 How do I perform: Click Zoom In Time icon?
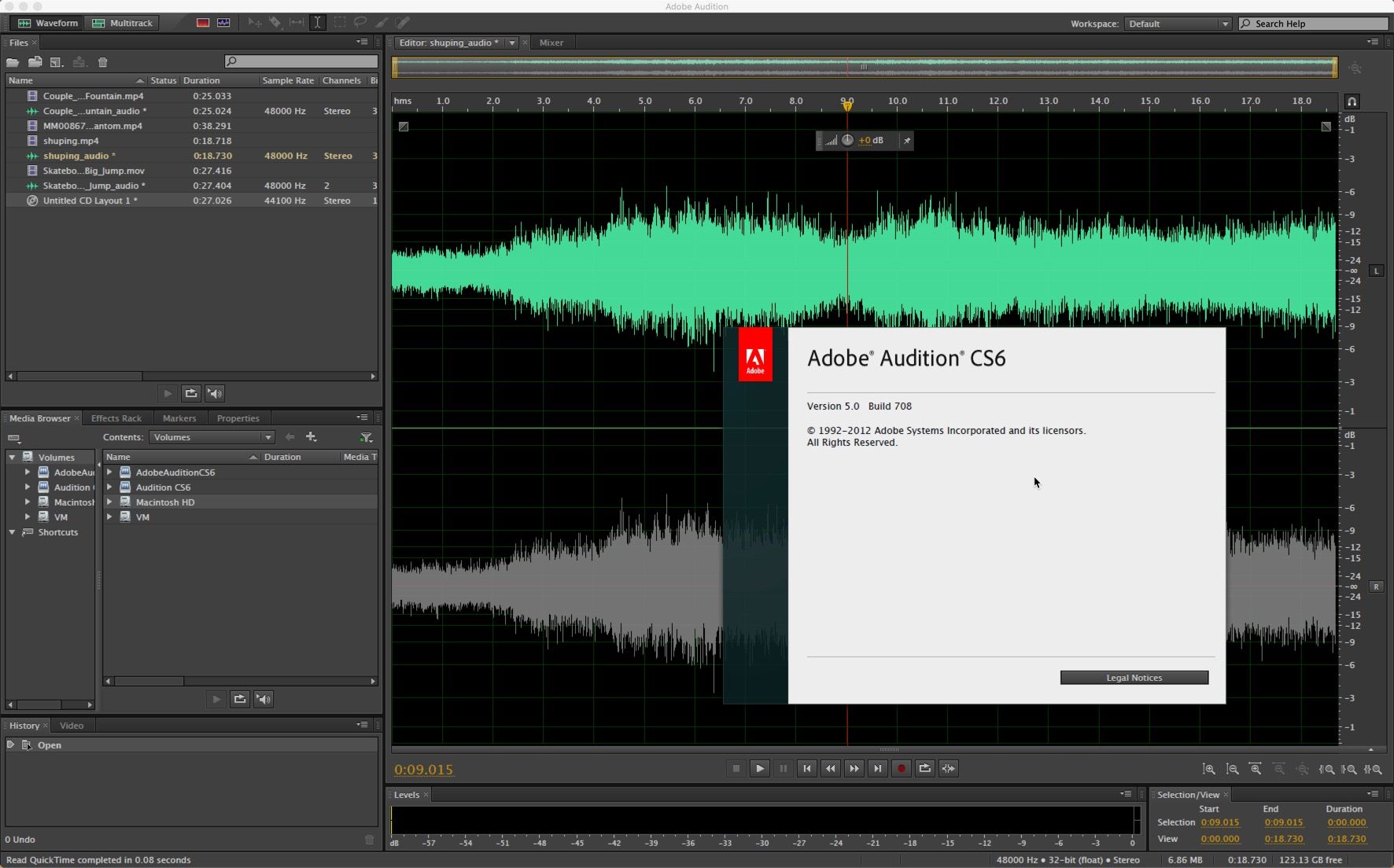click(1256, 769)
